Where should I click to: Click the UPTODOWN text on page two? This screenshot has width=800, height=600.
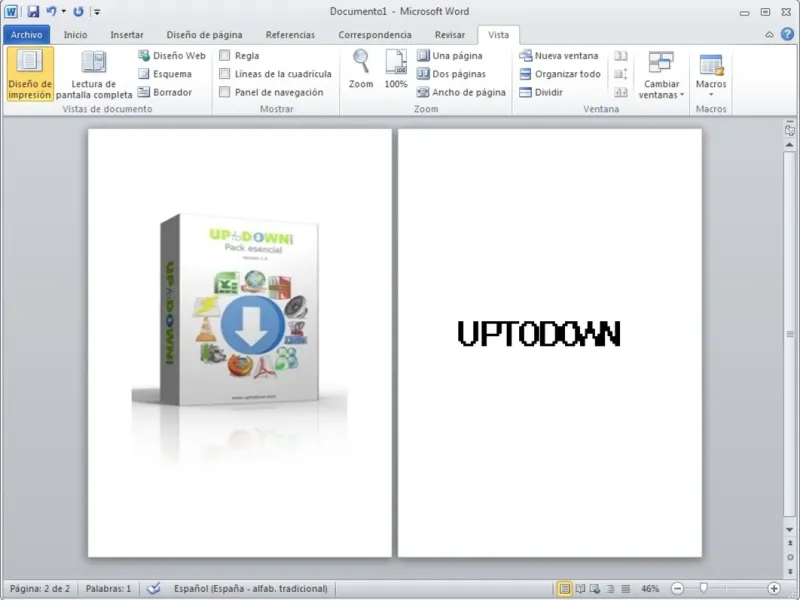(539, 334)
